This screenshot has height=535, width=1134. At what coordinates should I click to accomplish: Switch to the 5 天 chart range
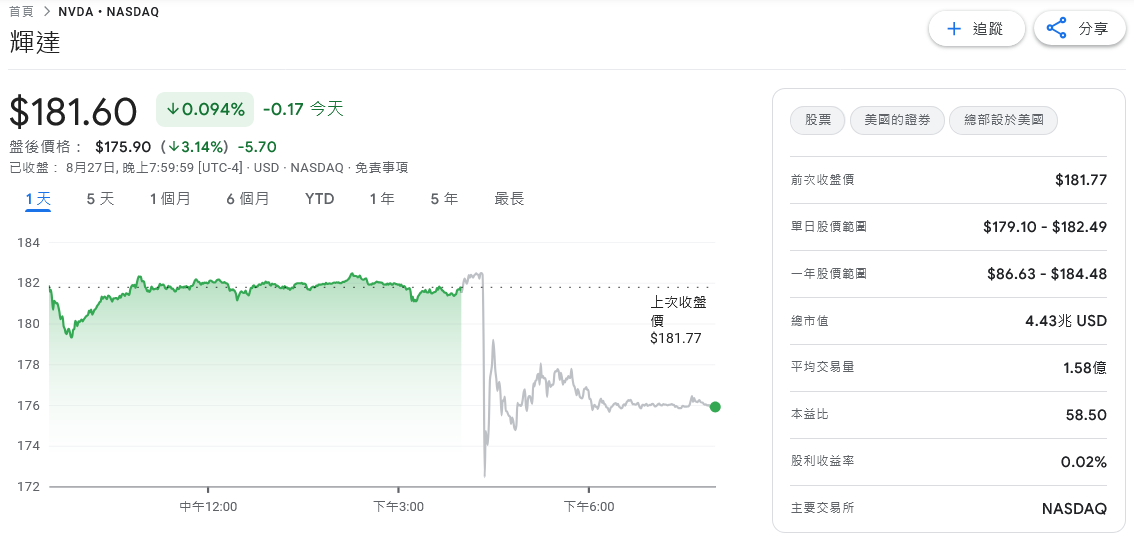tap(100, 199)
